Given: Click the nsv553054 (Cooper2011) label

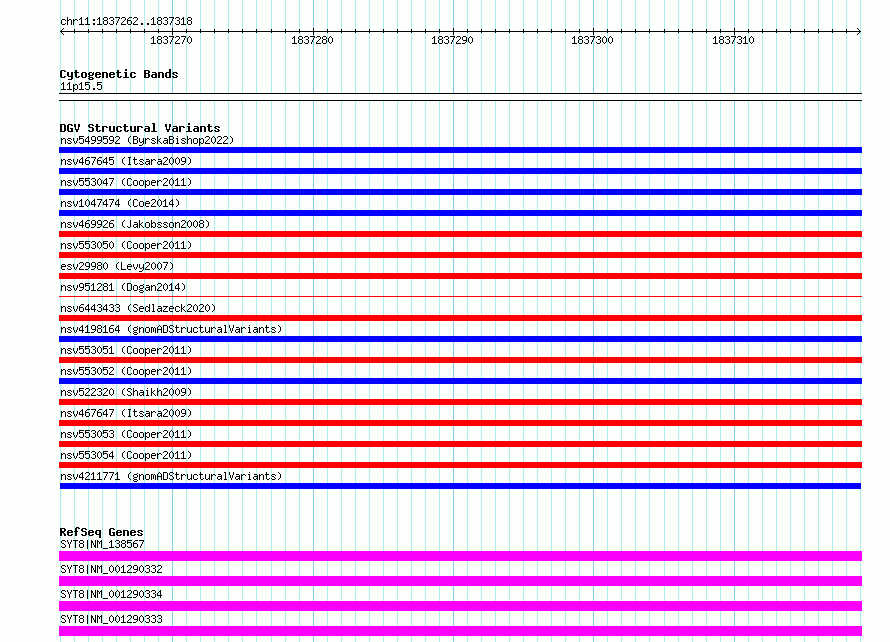Looking at the screenshot, I should click(x=126, y=455).
